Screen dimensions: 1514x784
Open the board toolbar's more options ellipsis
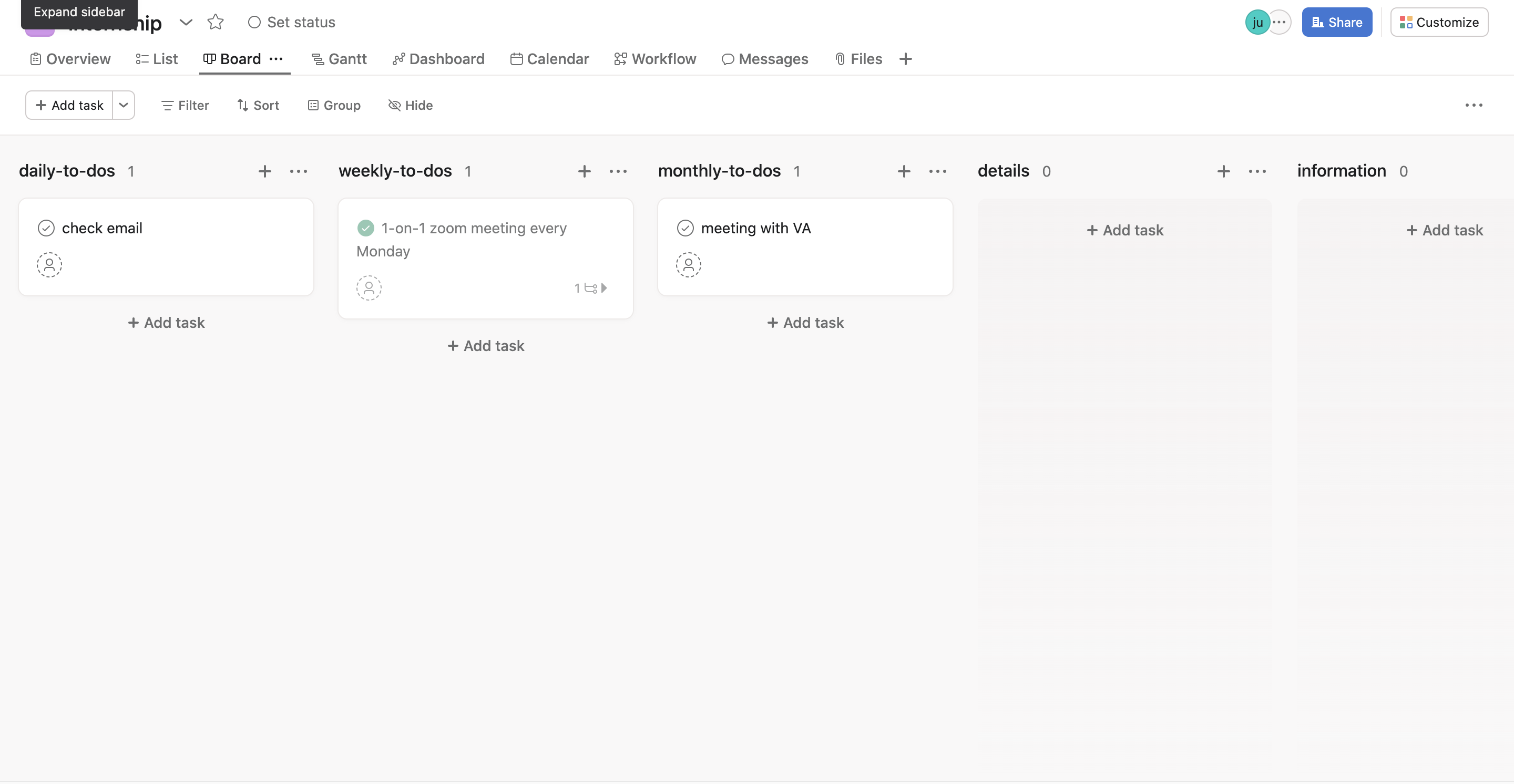(x=1474, y=105)
